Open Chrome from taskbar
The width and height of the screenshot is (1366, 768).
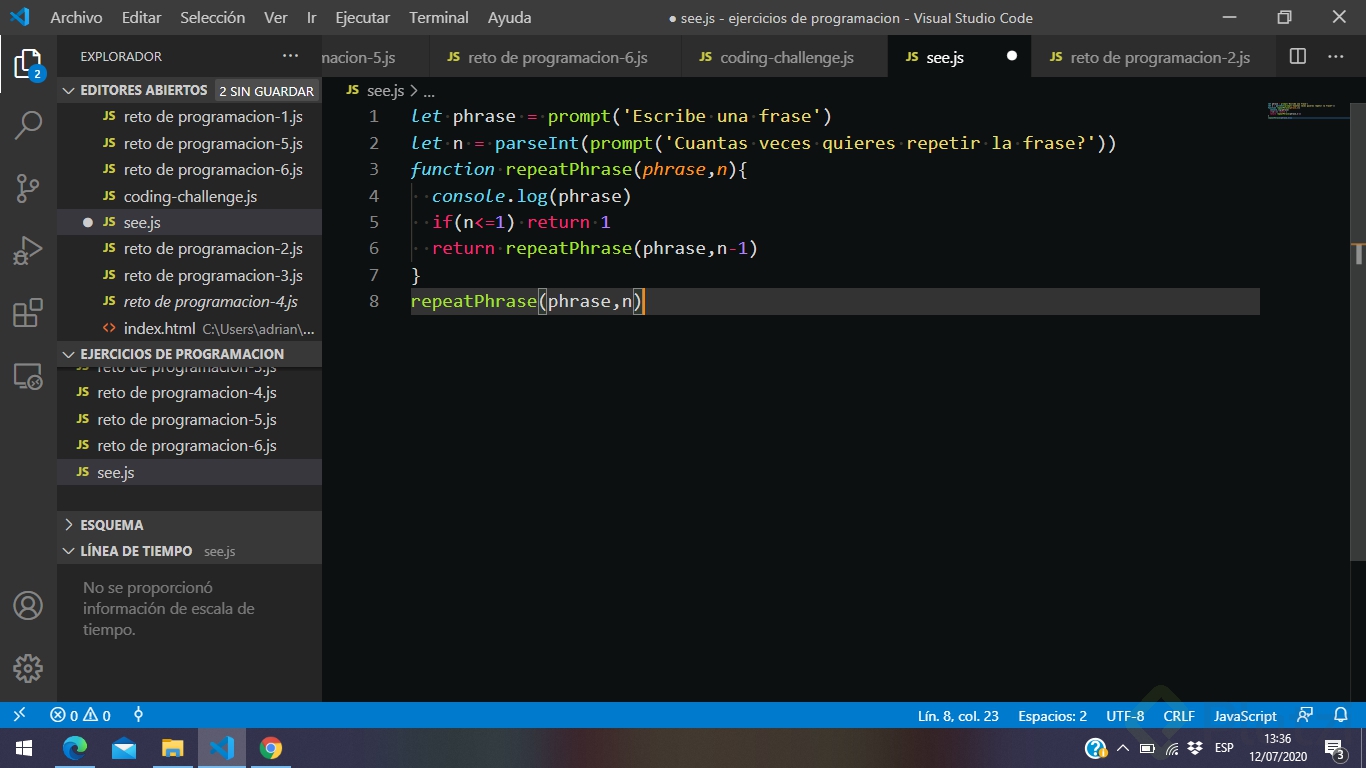[271, 748]
